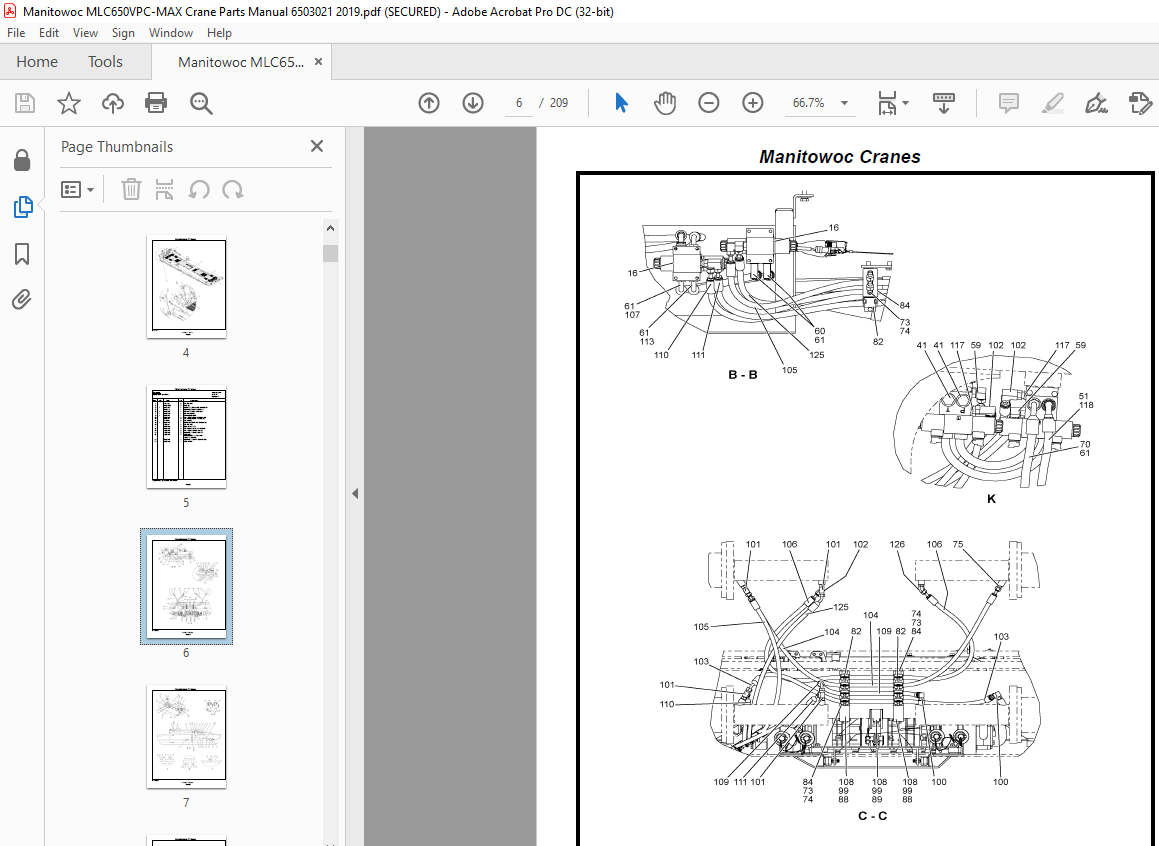Go to the previous page with the up arrow
Image resolution: width=1159 pixels, height=846 pixels.
(x=429, y=103)
